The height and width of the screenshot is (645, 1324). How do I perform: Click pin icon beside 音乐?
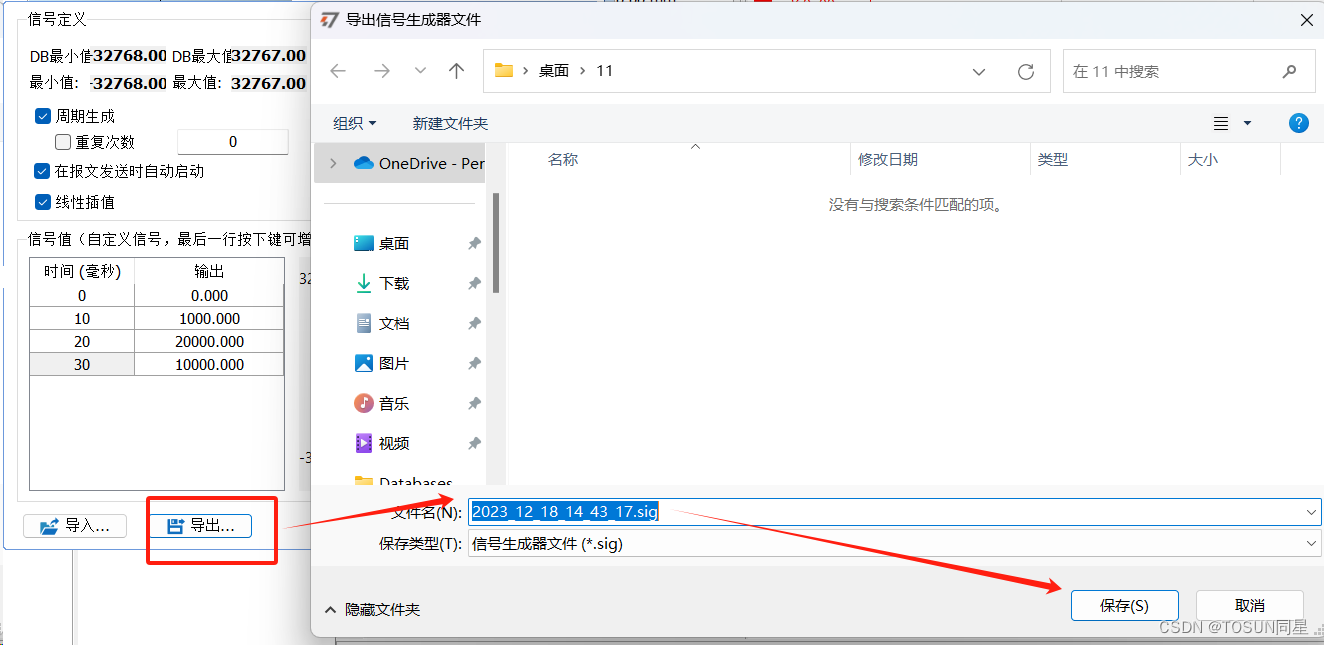point(475,403)
